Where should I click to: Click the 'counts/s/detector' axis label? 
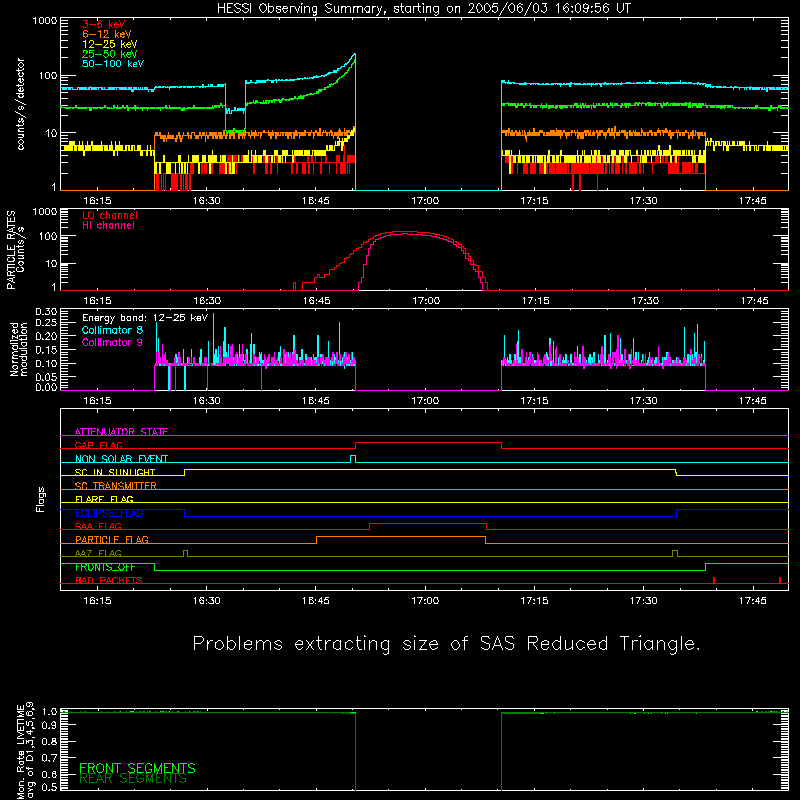point(21,104)
